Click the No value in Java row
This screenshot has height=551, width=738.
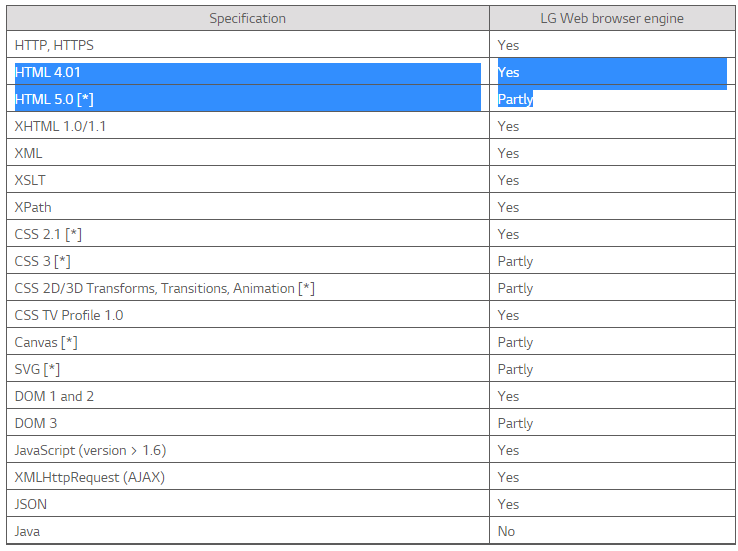(506, 531)
